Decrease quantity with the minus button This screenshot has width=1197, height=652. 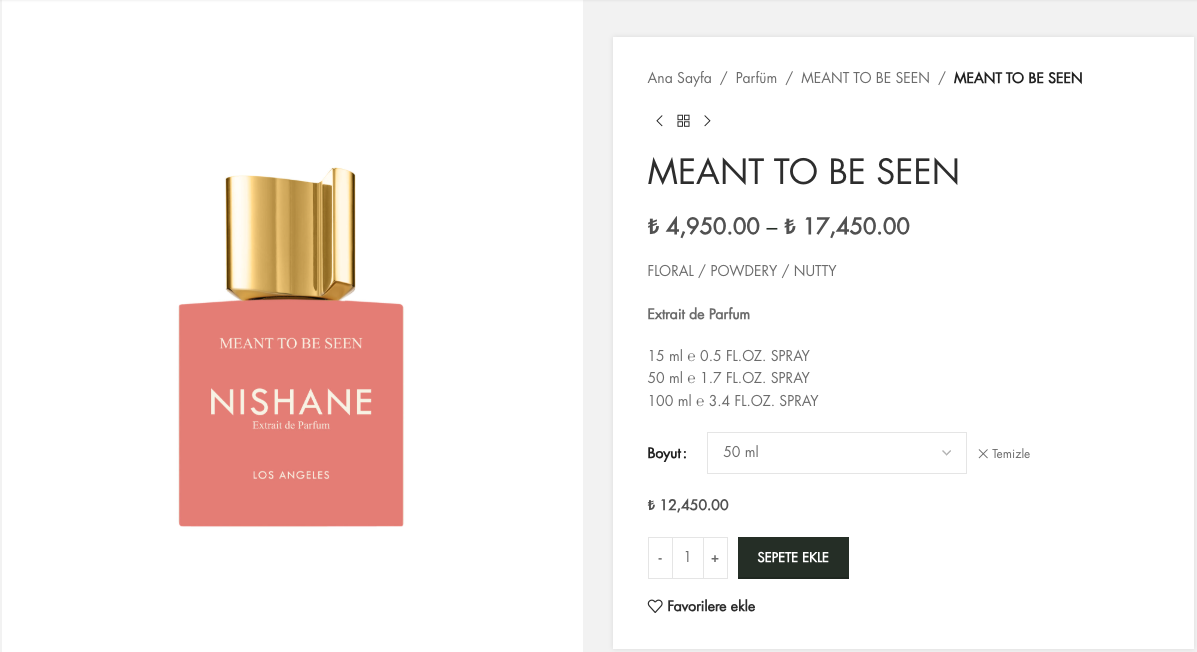(660, 558)
